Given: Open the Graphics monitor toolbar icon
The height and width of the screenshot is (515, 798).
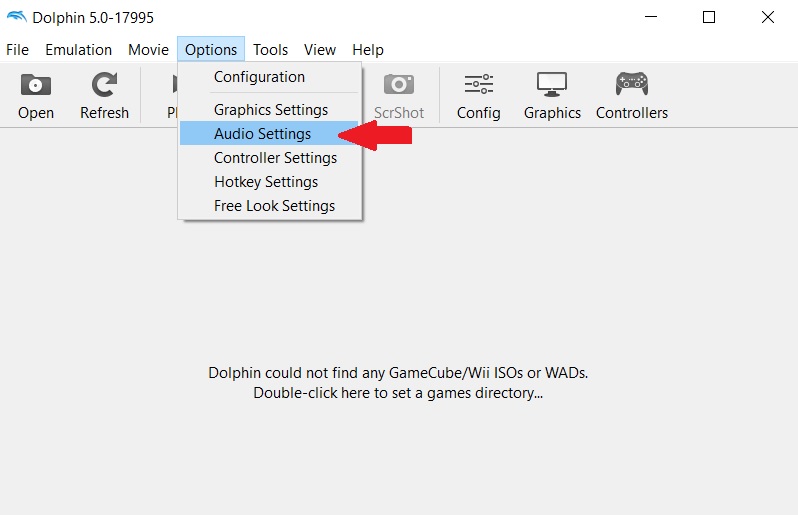Looking at the screenshot, I should (552, 86).
